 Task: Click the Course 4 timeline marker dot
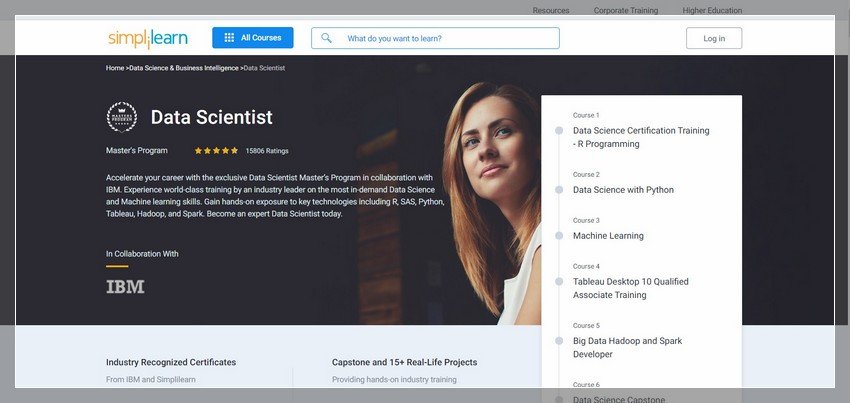[559, 282]
